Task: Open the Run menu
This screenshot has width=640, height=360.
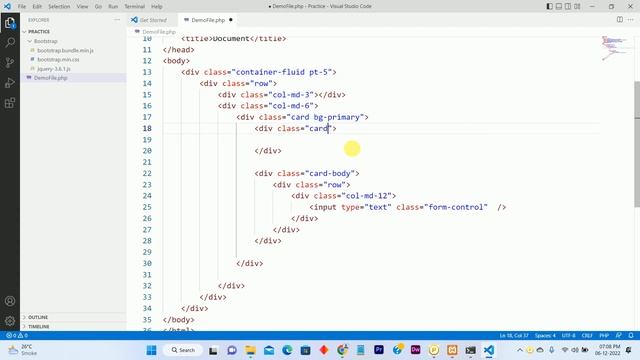Action: (x=113, y=7)
